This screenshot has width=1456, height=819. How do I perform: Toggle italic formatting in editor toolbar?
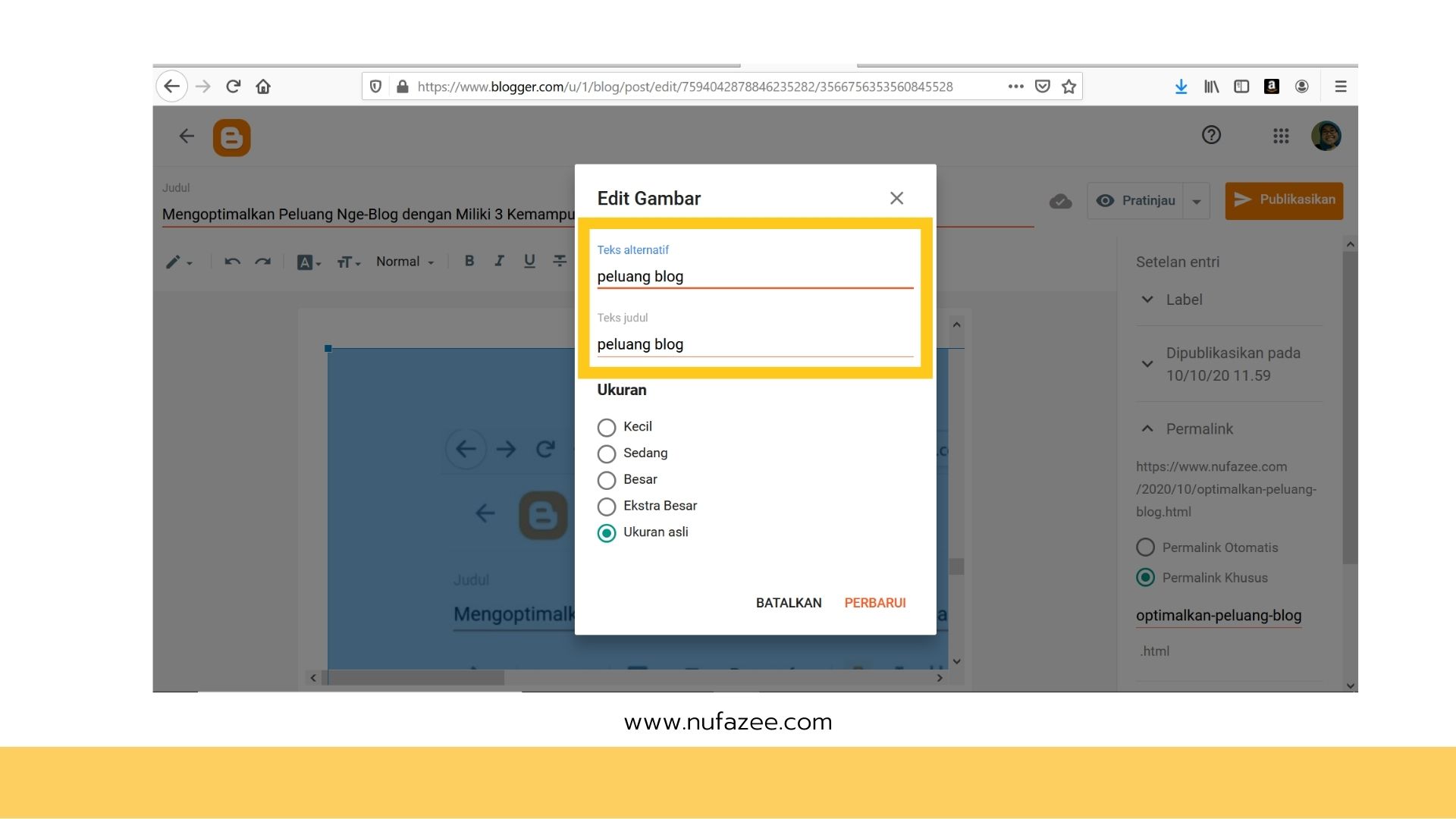[499, 261]
